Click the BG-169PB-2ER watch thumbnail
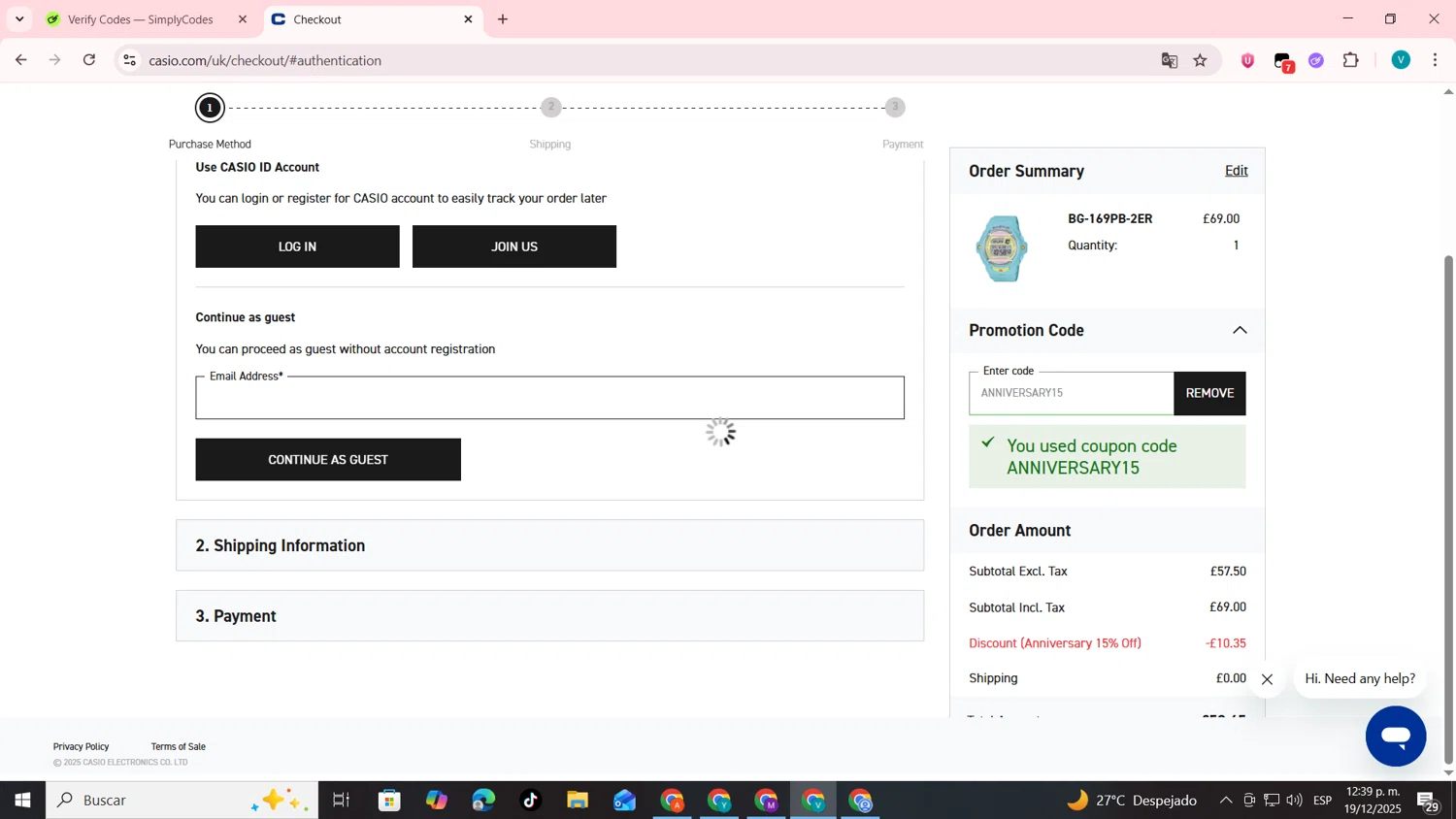The height and width of the screenshot is (819, 1456). (x=1003, y=248)
